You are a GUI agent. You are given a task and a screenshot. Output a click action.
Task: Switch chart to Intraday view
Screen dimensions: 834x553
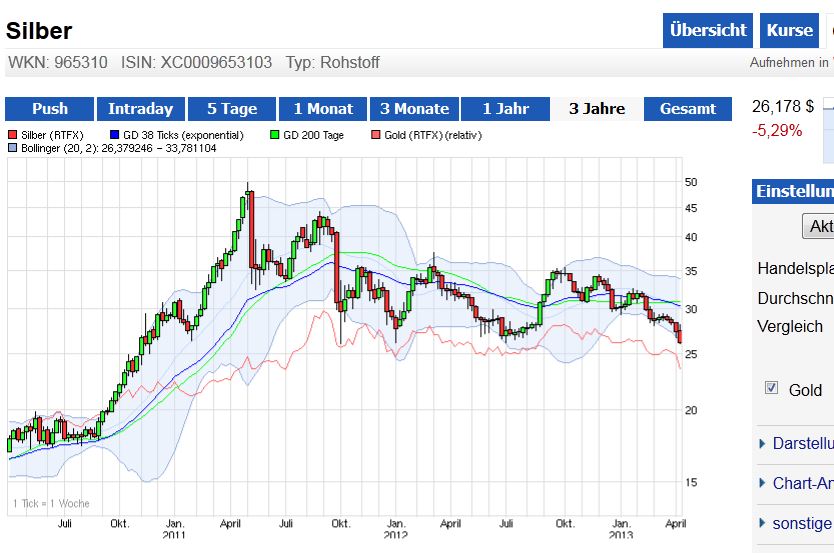(x=140, y=109)
